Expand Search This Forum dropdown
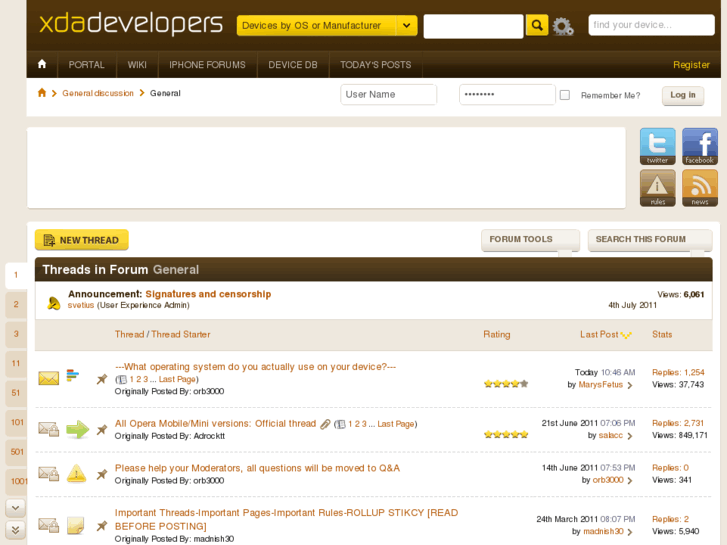 650,240
